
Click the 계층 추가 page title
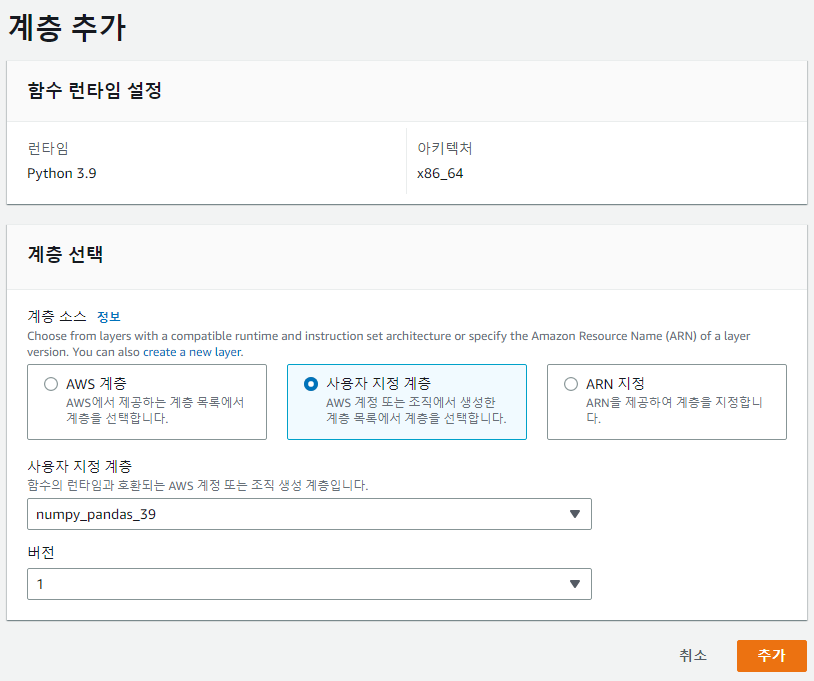[67, 27]
